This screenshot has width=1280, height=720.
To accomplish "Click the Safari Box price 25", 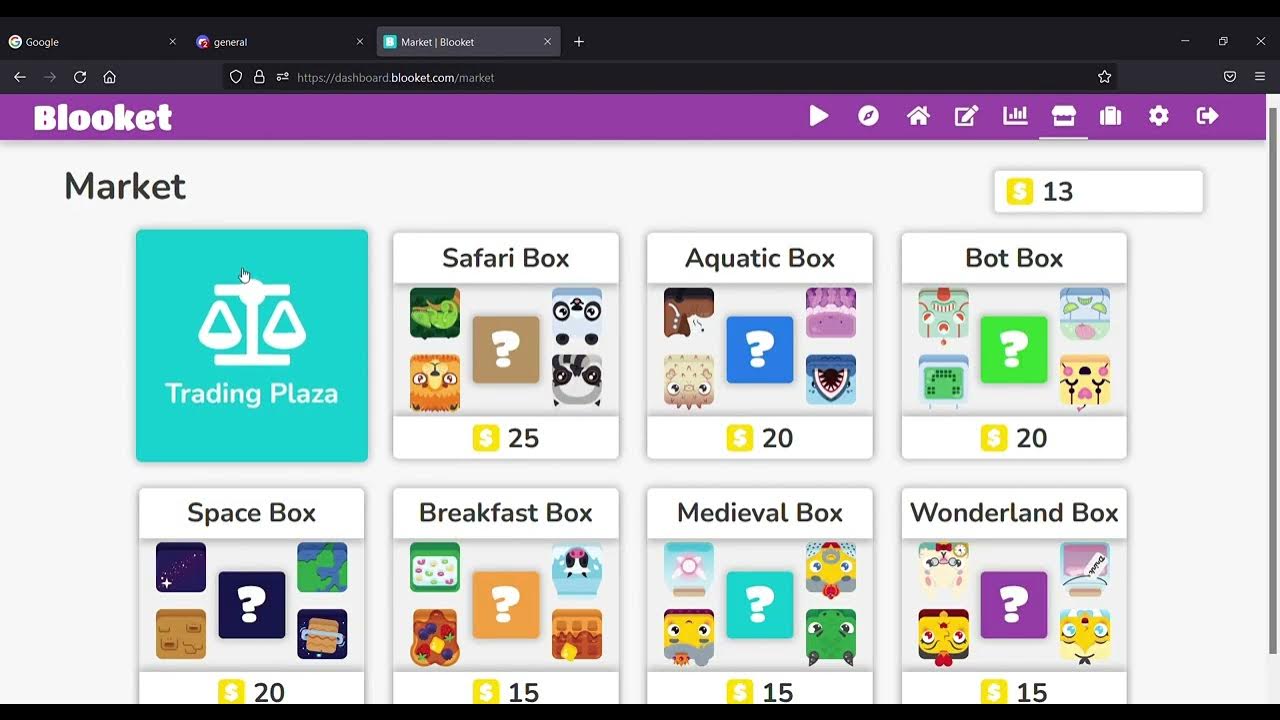I will (506, 438).
